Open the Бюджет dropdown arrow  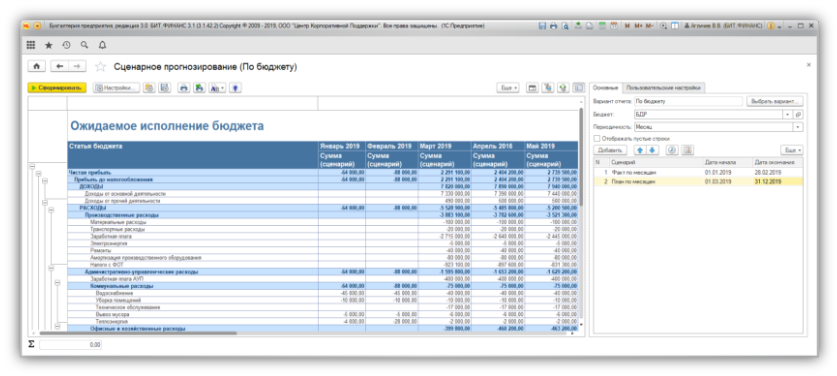coord(787,114)
